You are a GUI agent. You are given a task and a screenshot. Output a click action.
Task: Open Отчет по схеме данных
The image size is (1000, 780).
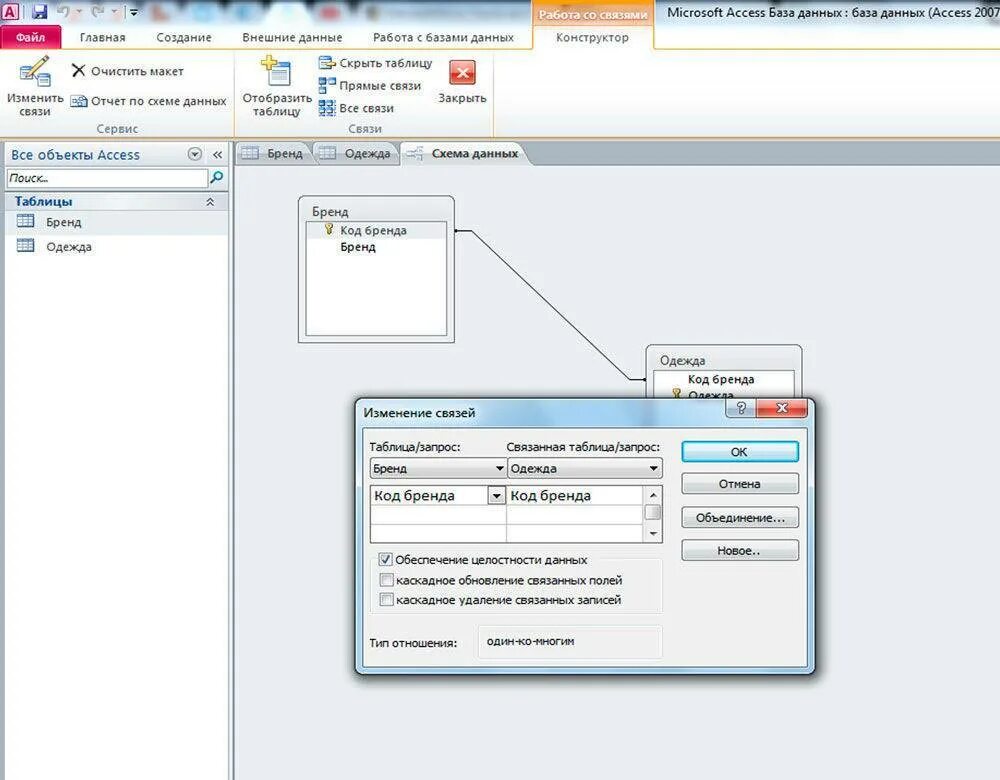point(148,101)
